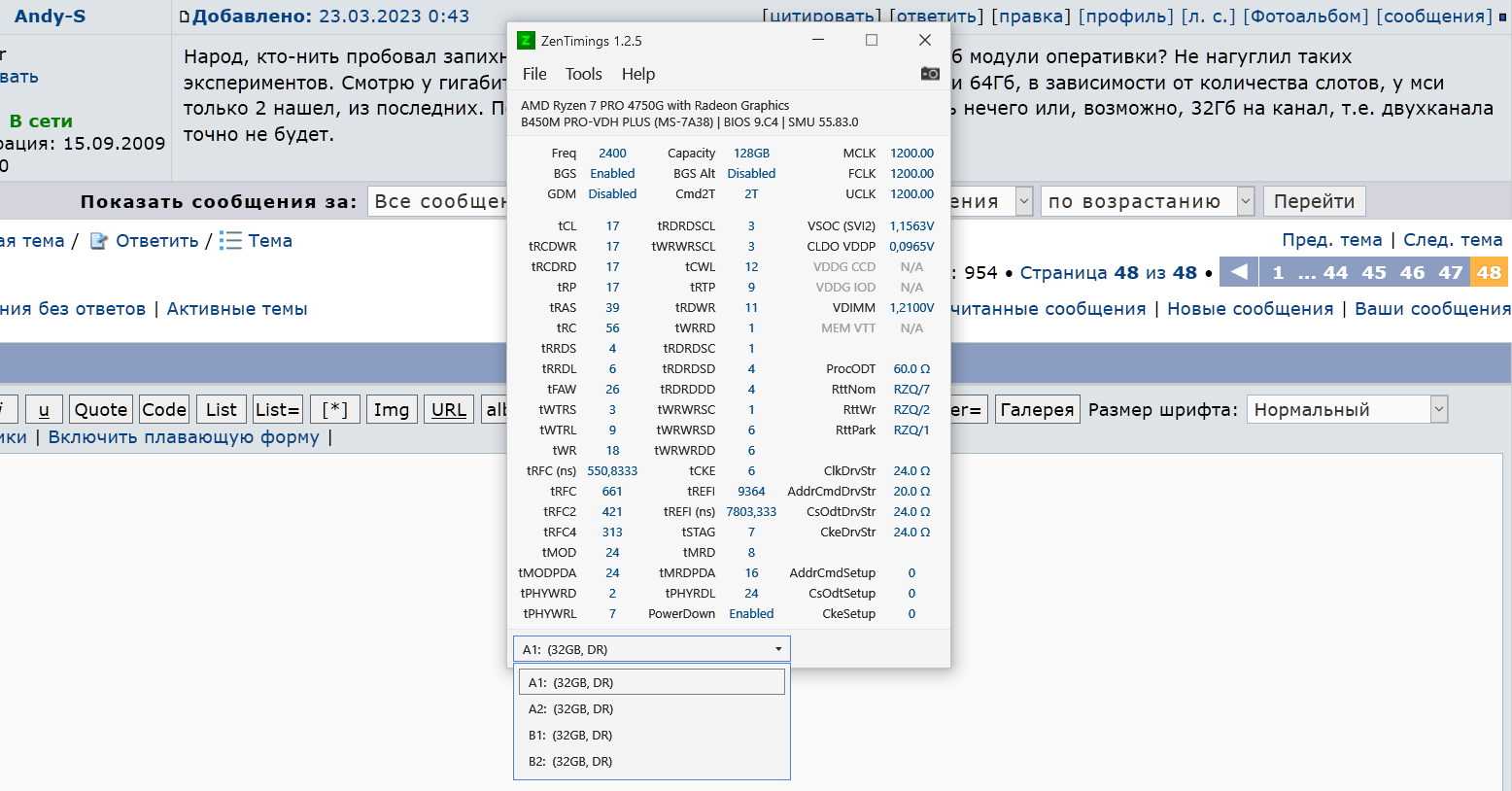Open the File menu in ZenTimings
1512x791 pixels.
pyautogui.click(x=534, y=74)
